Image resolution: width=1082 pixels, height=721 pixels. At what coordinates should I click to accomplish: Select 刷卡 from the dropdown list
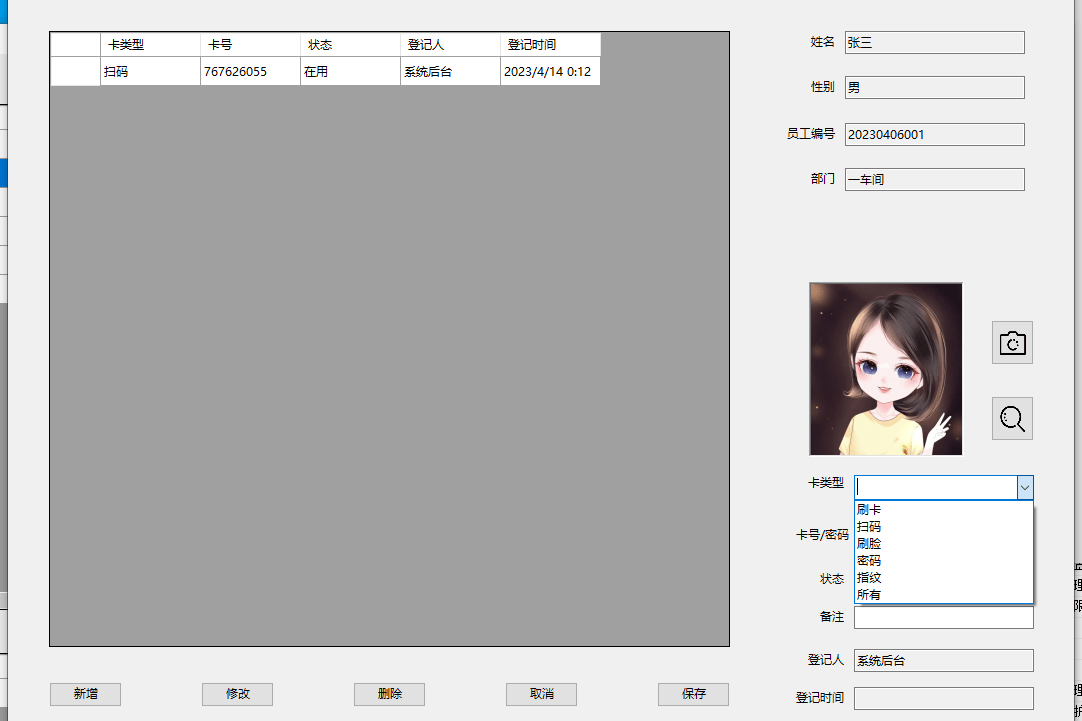tap(869, 510)
